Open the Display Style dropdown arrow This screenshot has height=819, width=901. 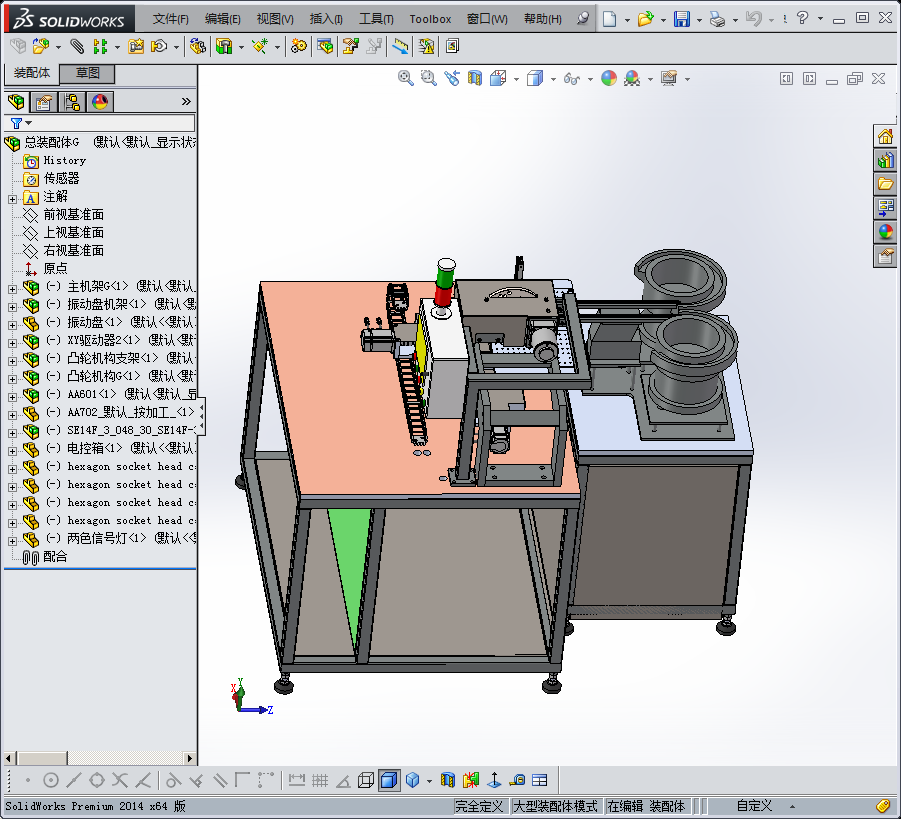[x=553, y=79]
